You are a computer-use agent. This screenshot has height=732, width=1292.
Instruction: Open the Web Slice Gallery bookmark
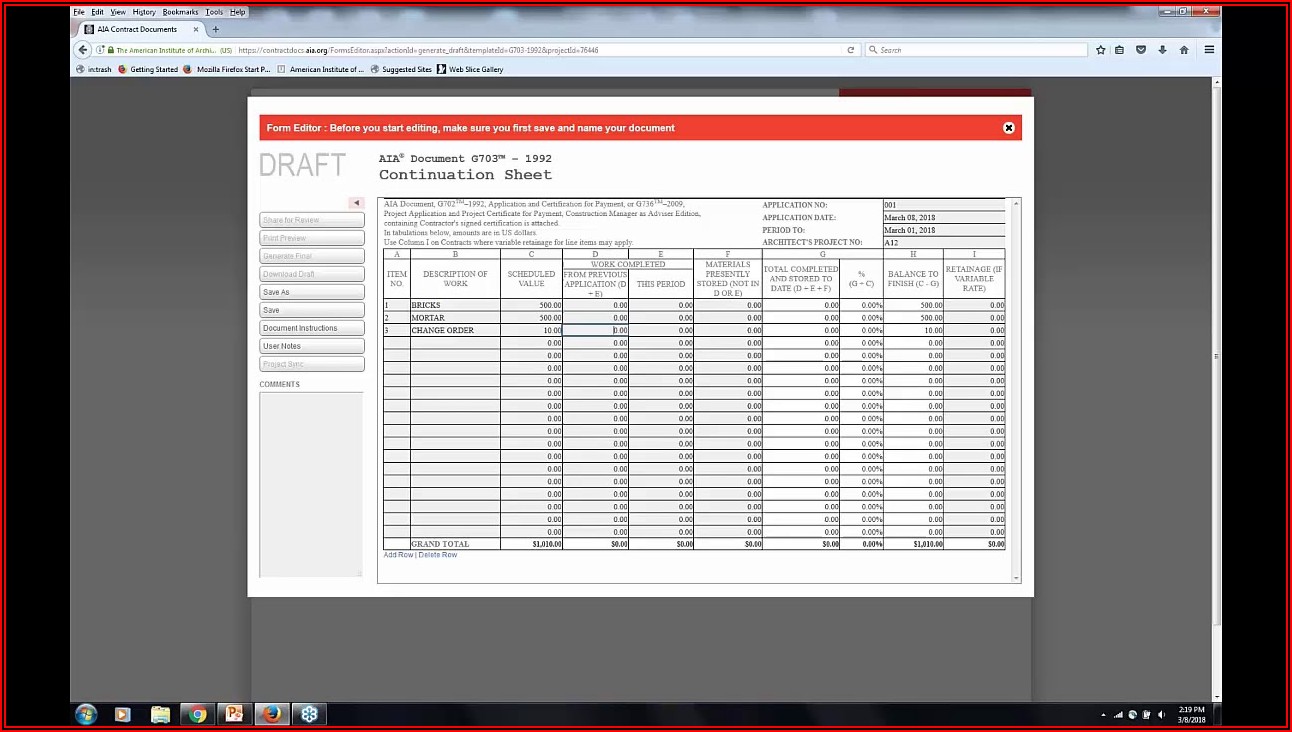coord(470,70)
